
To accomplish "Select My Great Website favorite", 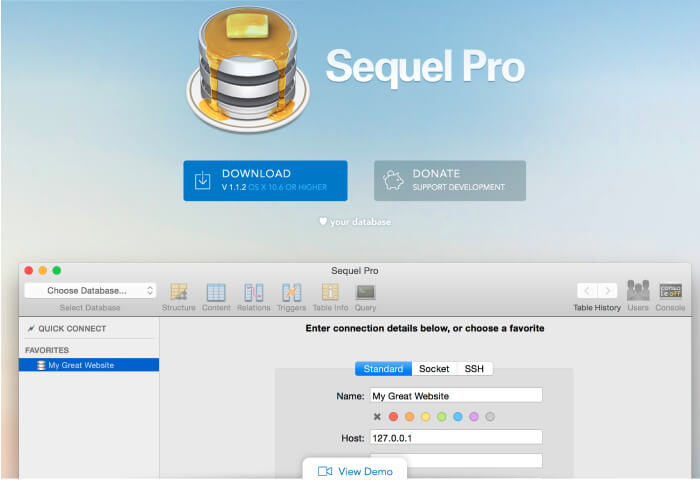I will pos(89,365).
